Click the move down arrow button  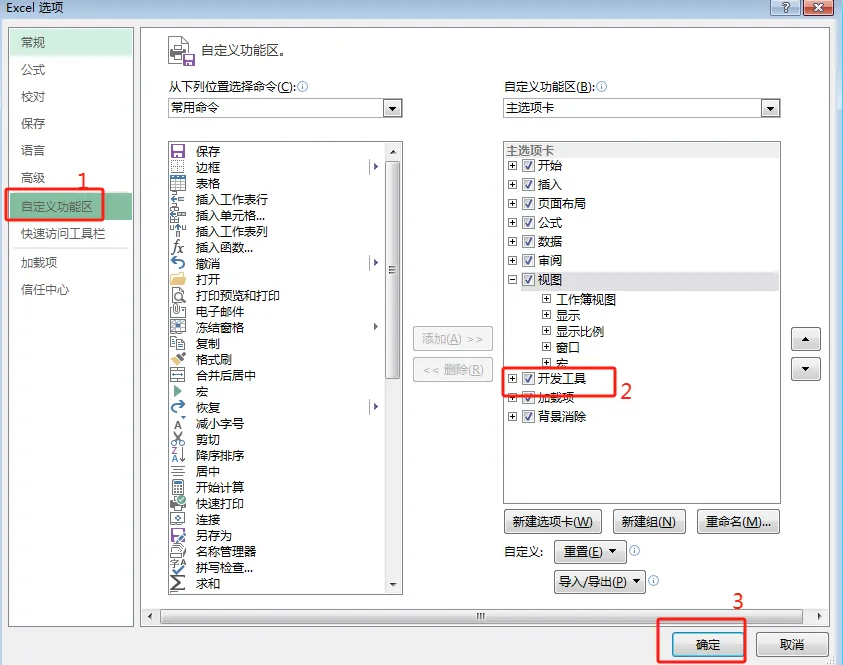pos(805,369)
